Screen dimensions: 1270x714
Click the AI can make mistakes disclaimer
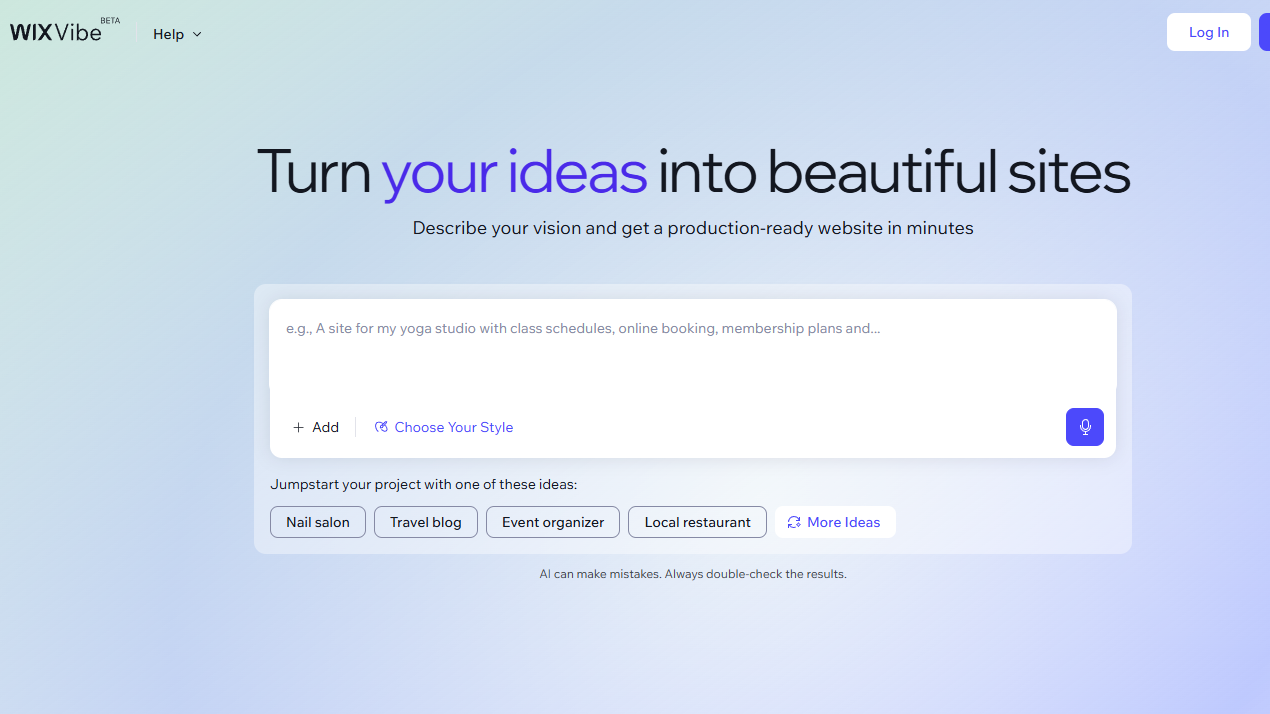[x=692, y=574]
